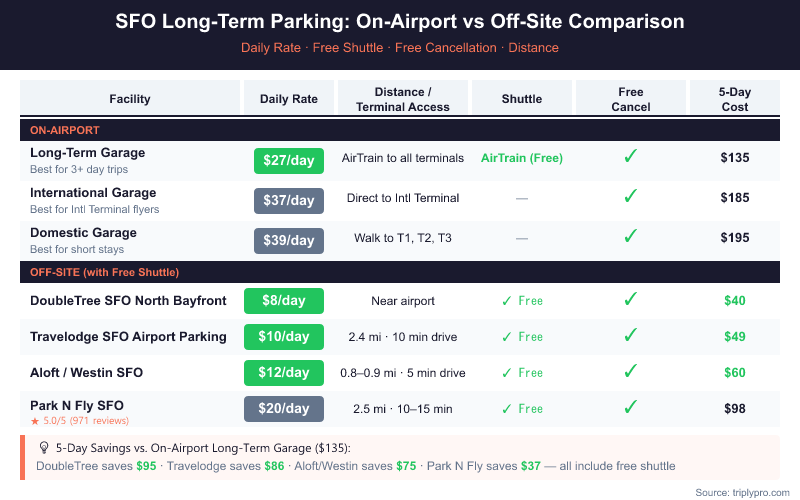Screen dimensions: 800x500
Task: Click Free Cancel checkmark for Long-Term Garage
Action: (x=630, y=157)
